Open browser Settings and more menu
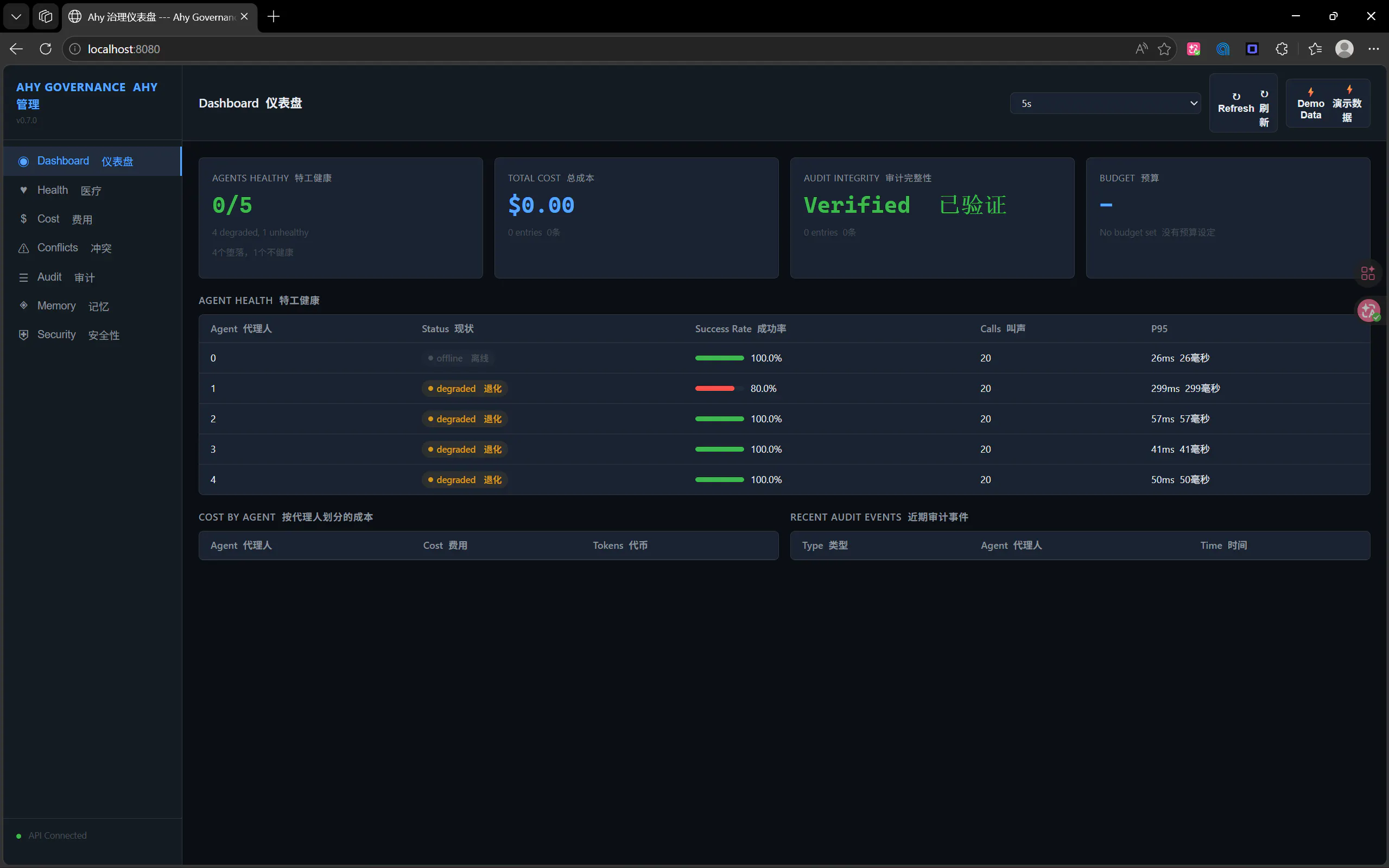 [x=1373, y=49]
